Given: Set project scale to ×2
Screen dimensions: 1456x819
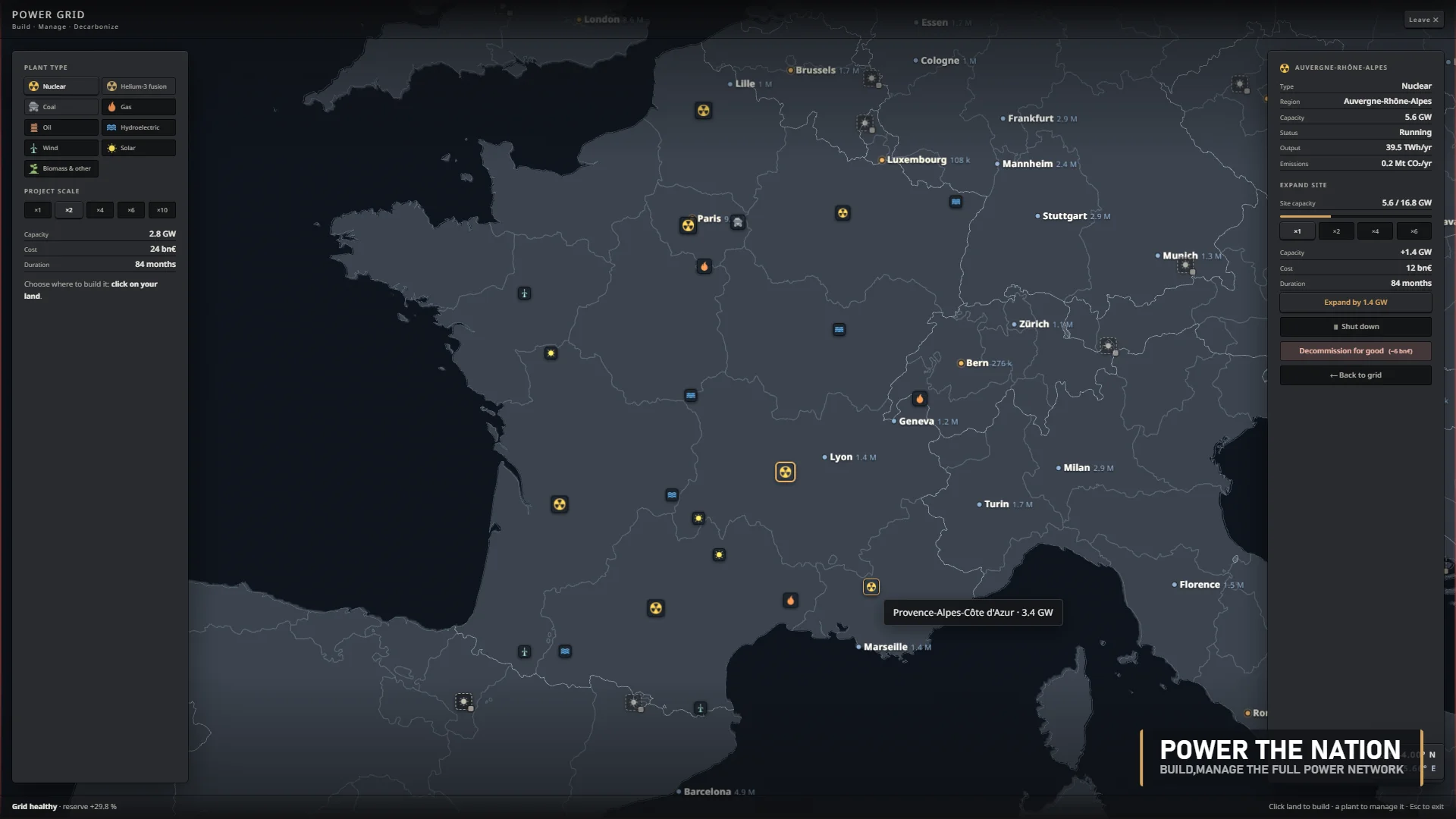Looking at the screenshot, I should pos(68,210).
